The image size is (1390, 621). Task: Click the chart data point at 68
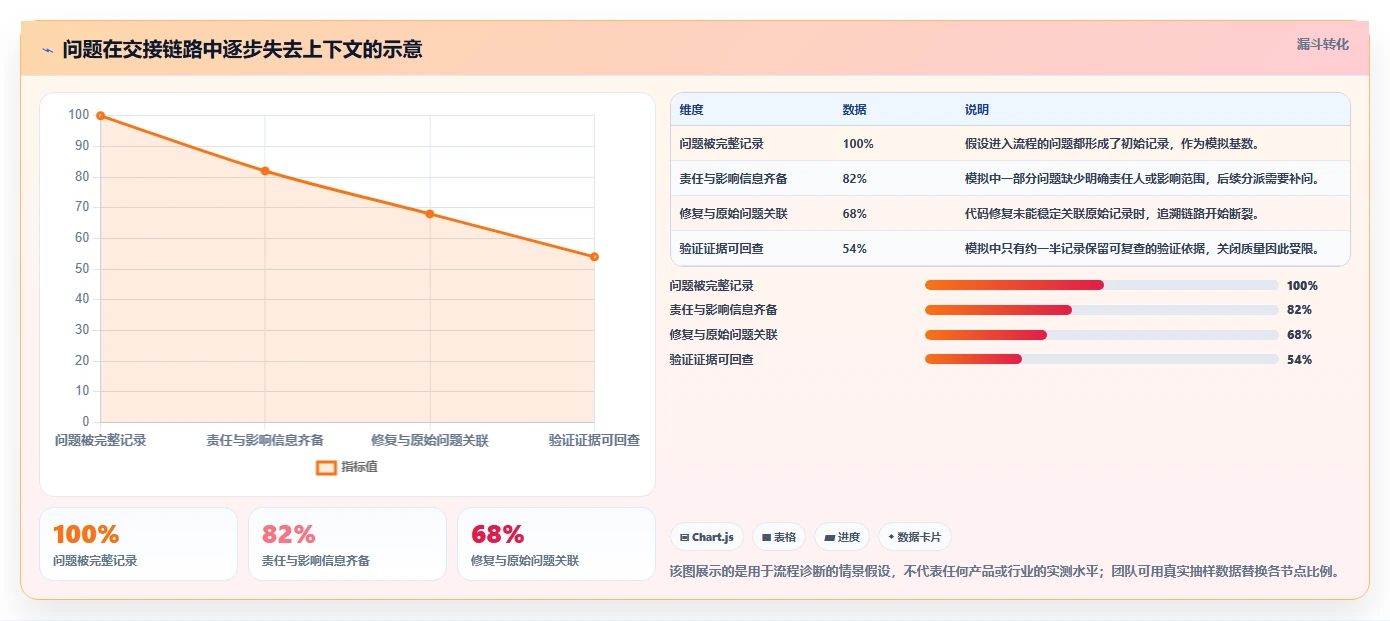coord(430,214)
